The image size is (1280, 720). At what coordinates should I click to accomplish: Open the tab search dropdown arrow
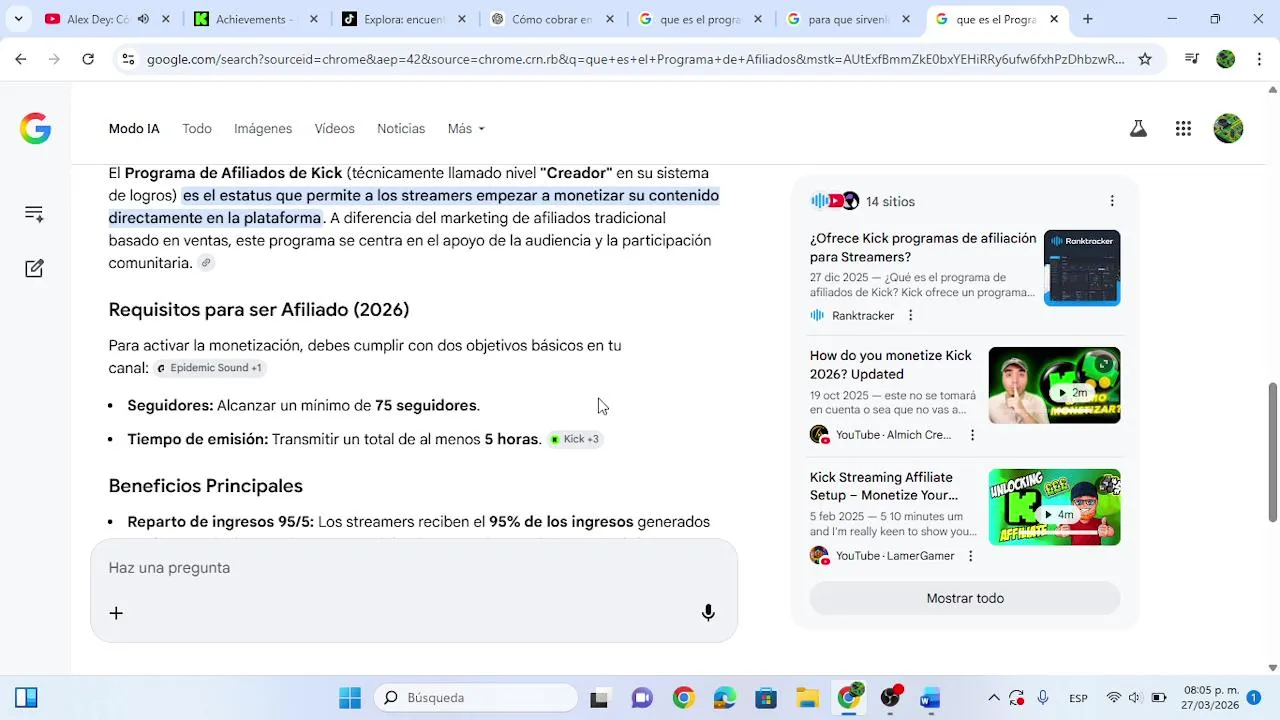(x=18, y=19)
